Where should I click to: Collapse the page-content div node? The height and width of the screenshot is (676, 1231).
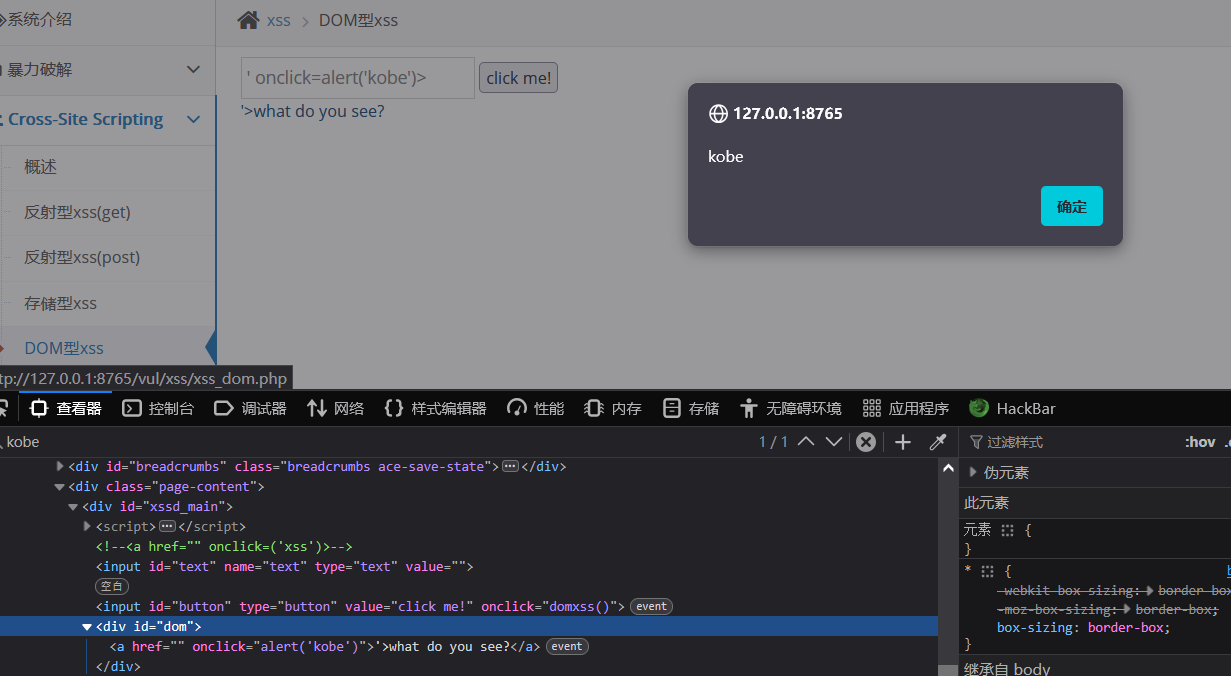point(60,487)
